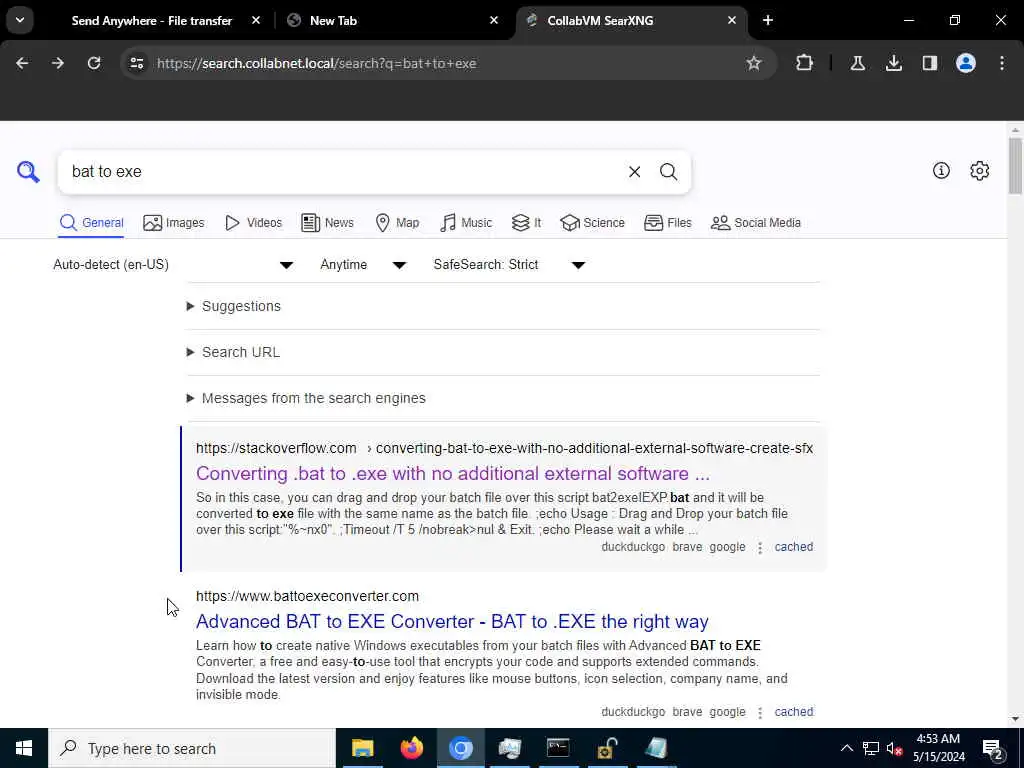Open Converting .bat to .exe StackOverflow result
The width and height of the screenshot is (1024, 768).
[x=453, y=473]
